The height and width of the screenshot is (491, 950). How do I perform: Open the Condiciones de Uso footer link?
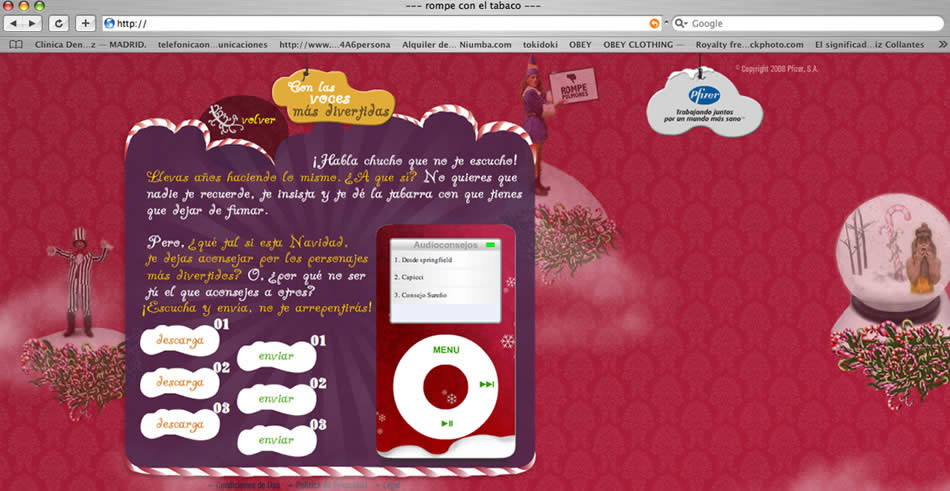pos(245,485)
